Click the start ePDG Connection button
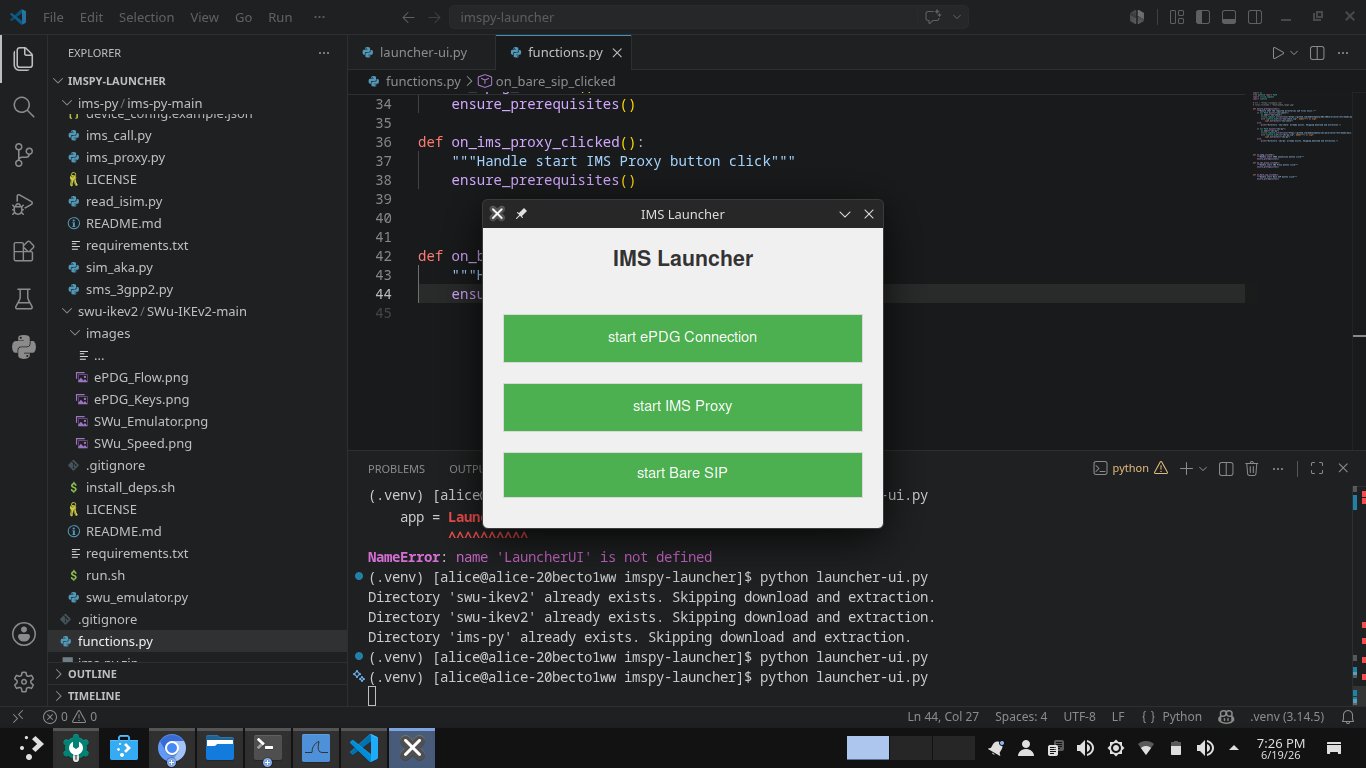 [x=682, y=338]
